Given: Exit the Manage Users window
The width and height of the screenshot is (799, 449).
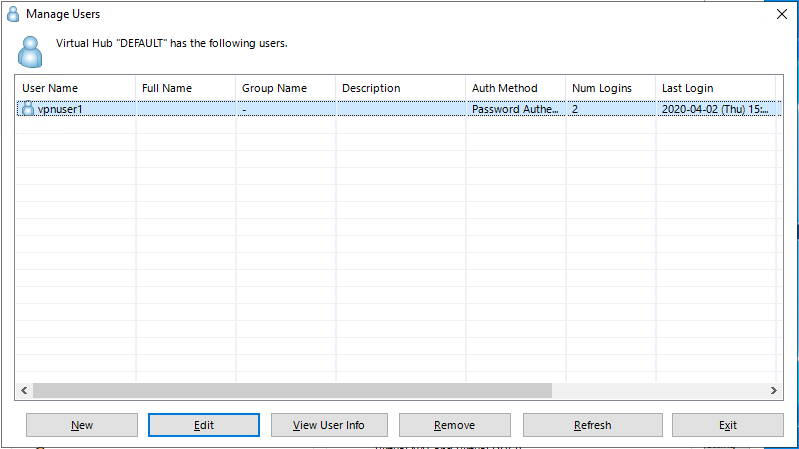Looking at the screenshot, I should 727,425.
